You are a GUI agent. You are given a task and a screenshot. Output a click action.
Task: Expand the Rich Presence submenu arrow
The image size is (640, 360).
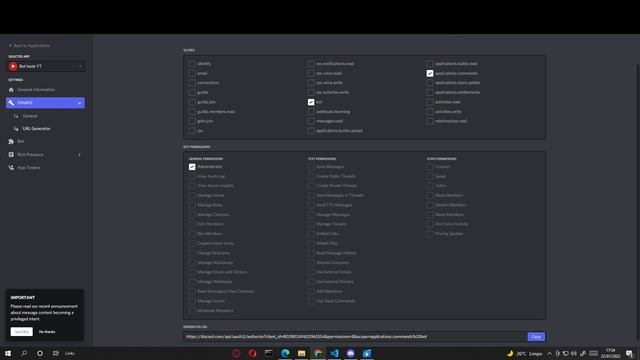[79, 155]
